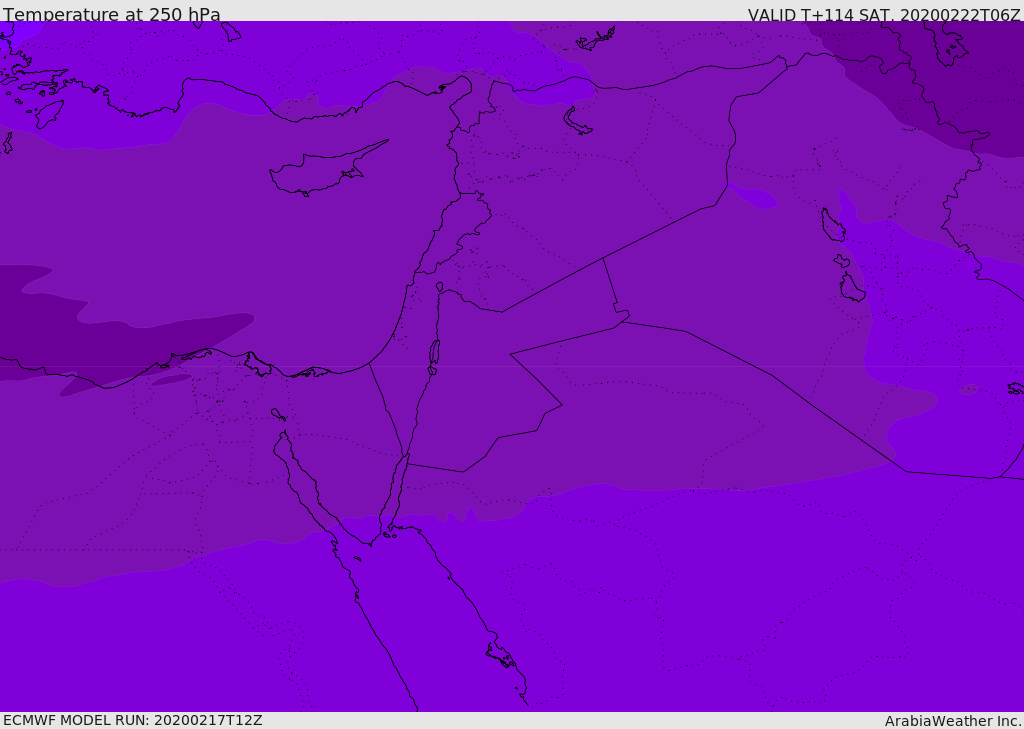Click the 'VALID T+114 SAT. 20200222T06Z' timestamp

(x=884, y=15)
